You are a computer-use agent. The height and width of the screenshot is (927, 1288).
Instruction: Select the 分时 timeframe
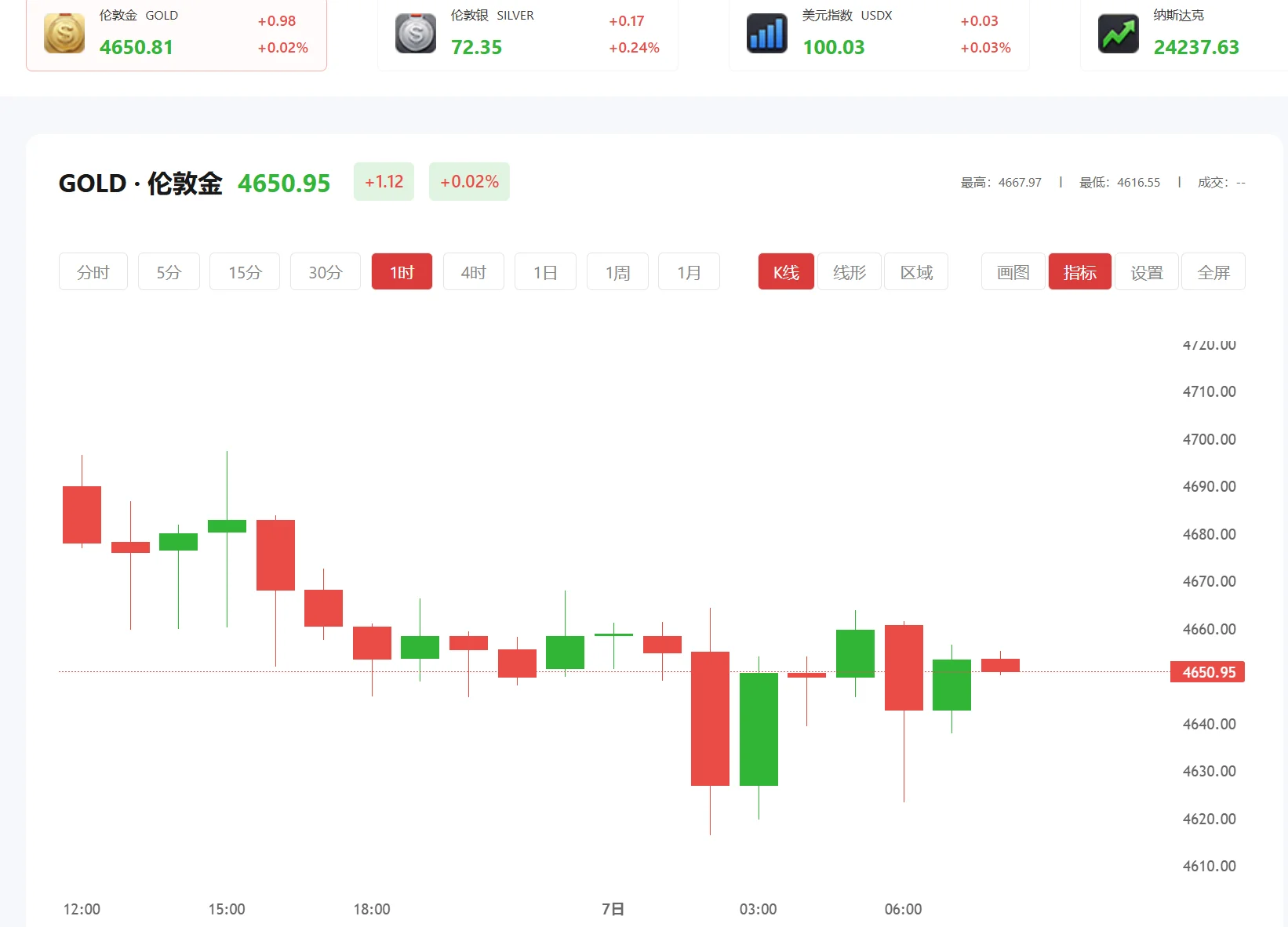click(x=93, y=272)
